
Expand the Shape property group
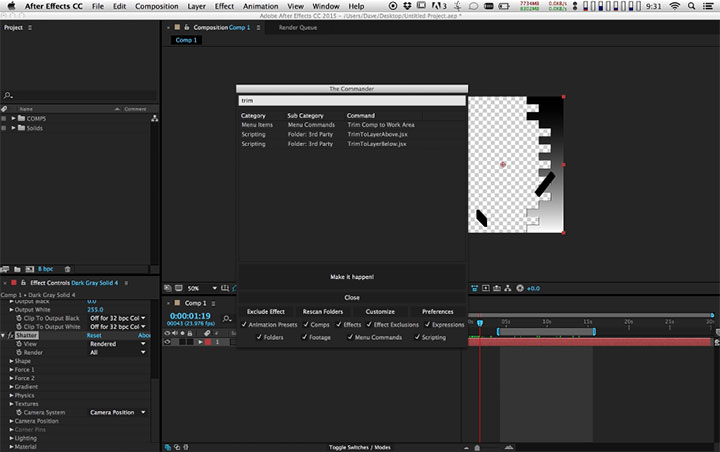pos(11,362)
